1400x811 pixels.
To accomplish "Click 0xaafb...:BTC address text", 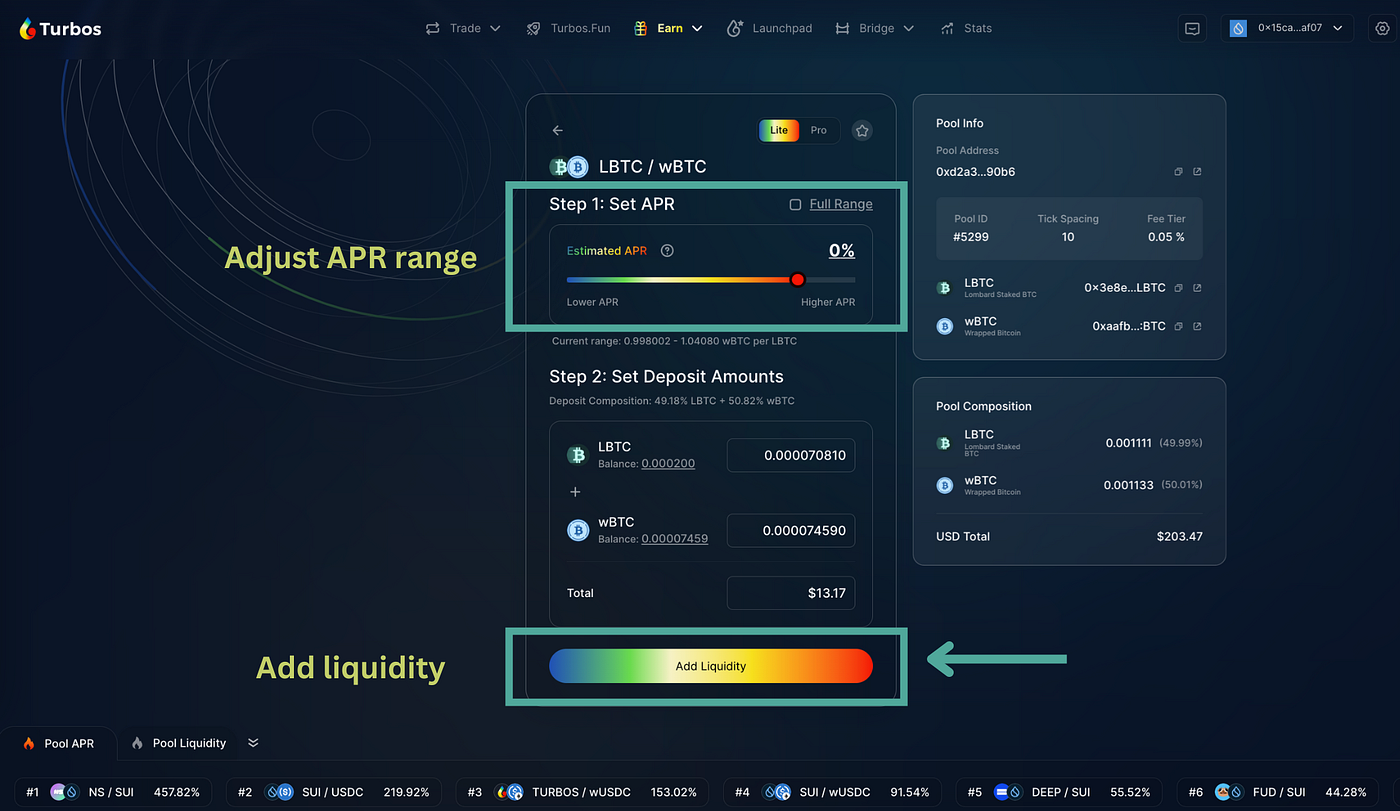I will pyautogui.click(x=1129, y=326).
